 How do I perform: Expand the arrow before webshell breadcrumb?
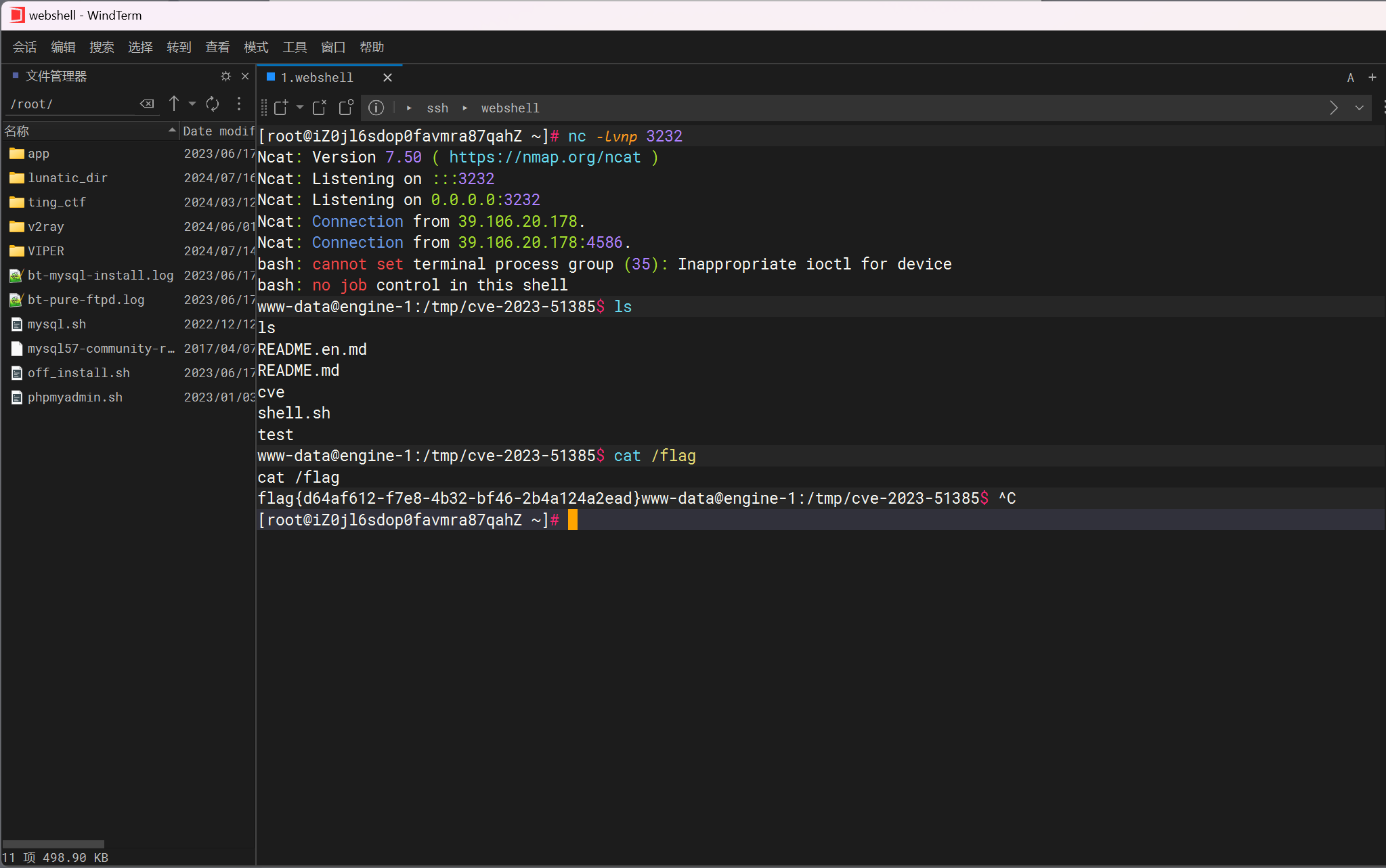tap(465, 108)
